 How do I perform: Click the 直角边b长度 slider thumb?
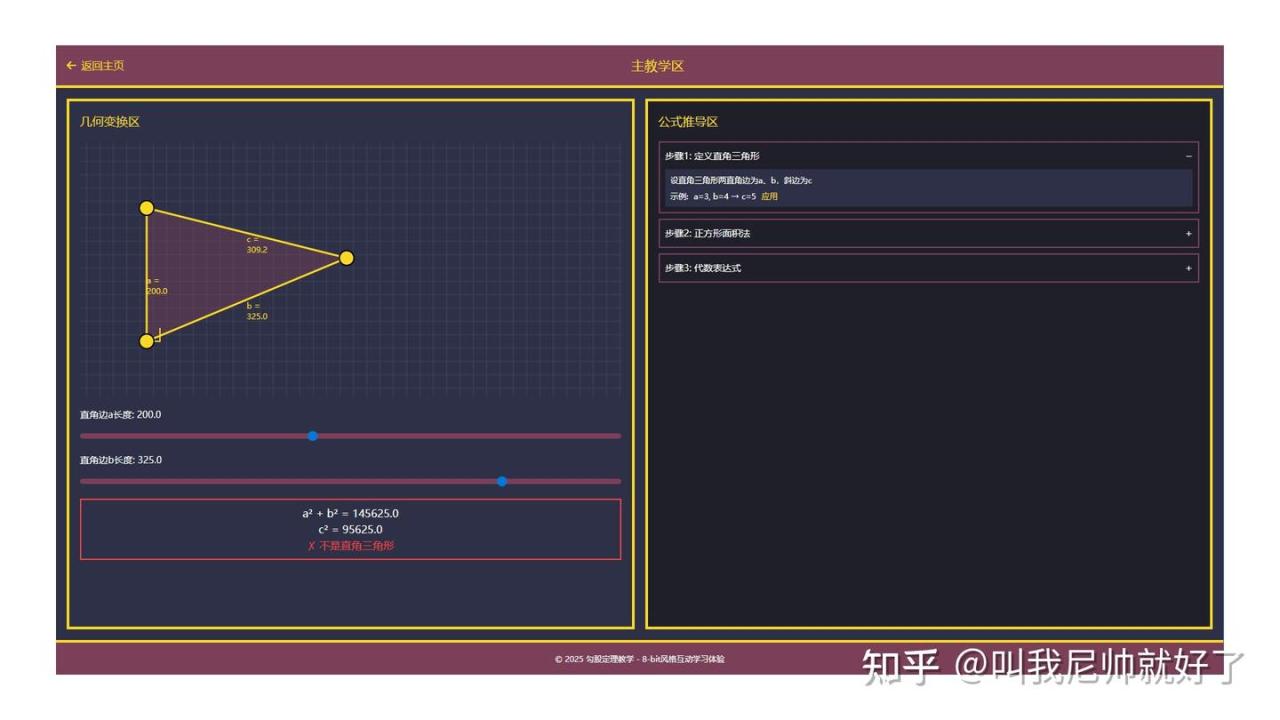click(x=502, y=481)
